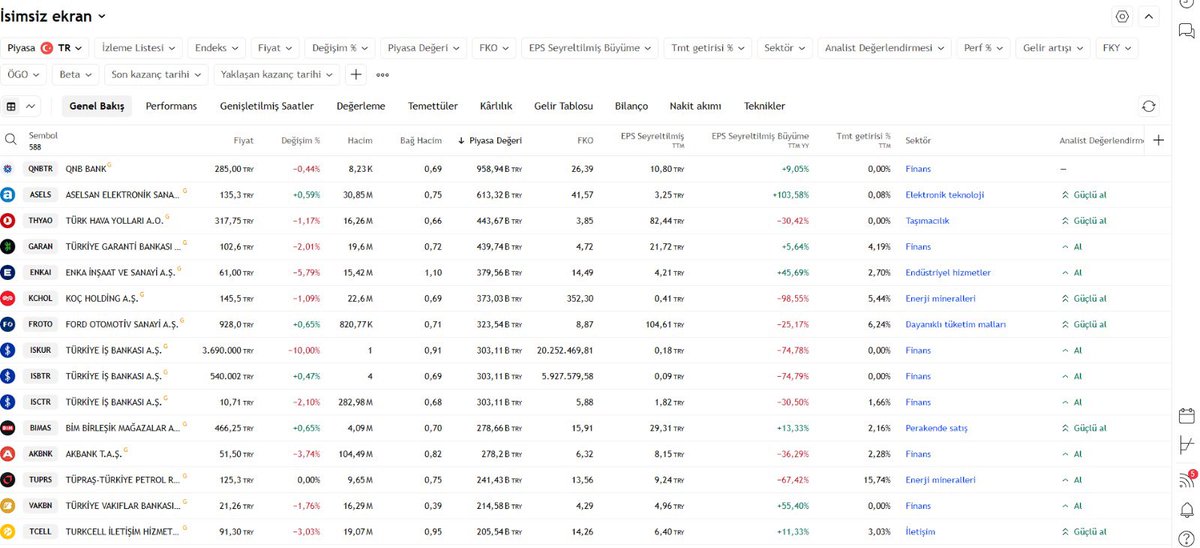1200x548 pixels.
Task: Click the refresh screener icon
Action: 1149,106
